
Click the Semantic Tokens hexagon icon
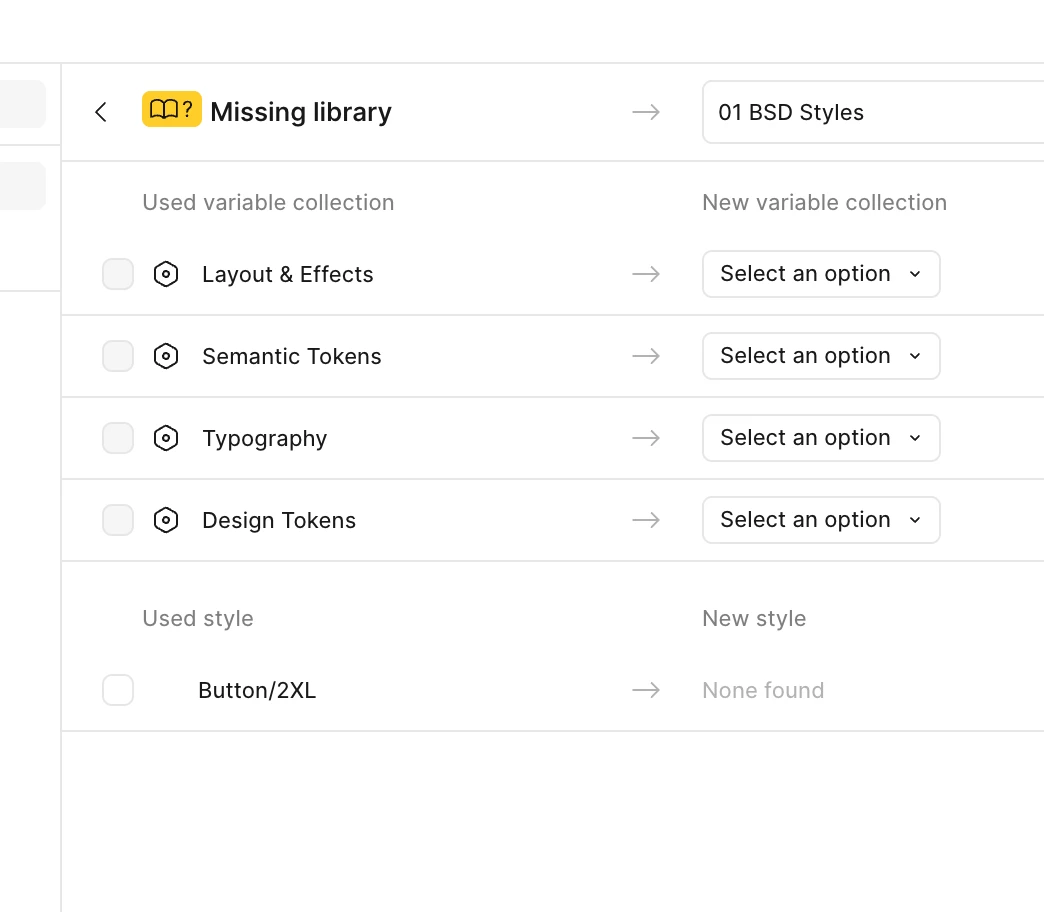click(x=166, y=356)
